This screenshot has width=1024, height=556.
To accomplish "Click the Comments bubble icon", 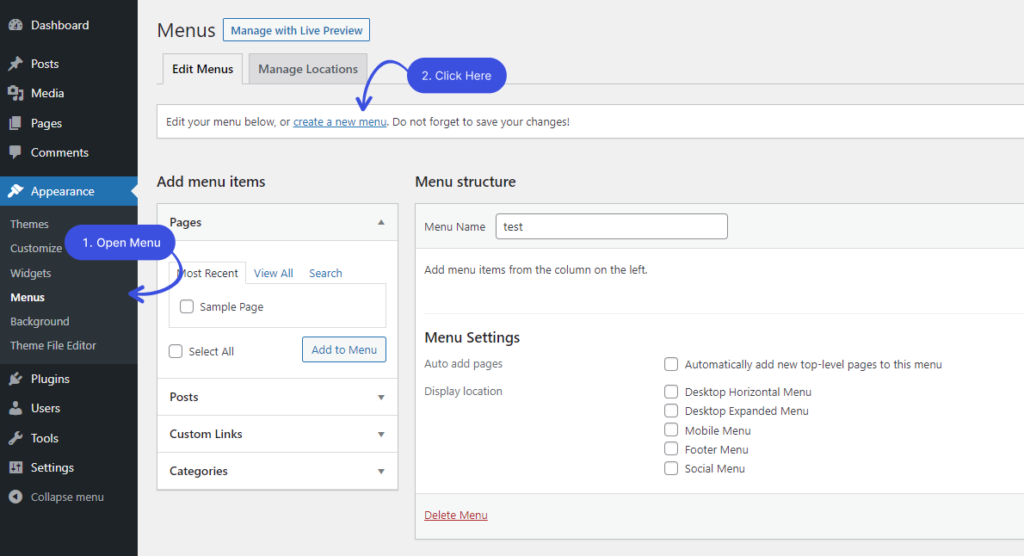I will point(16,152).
